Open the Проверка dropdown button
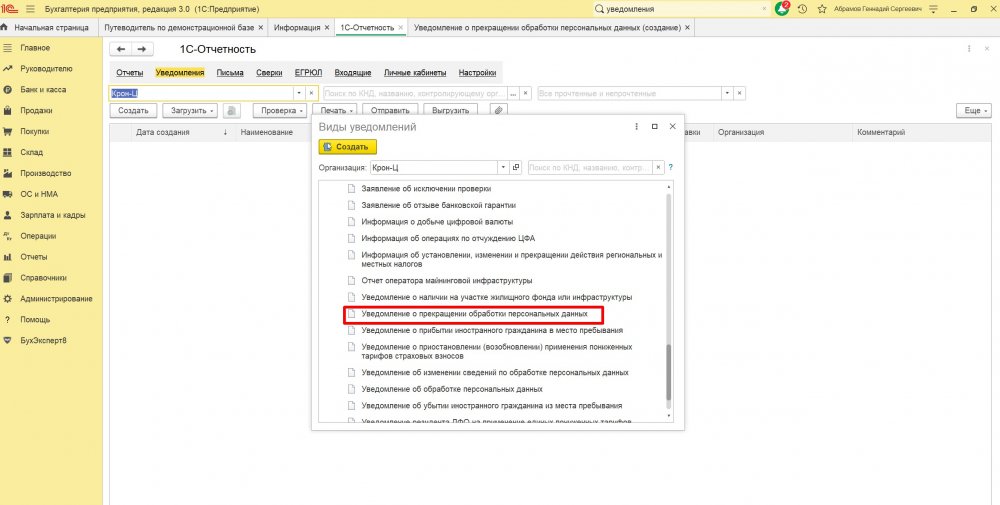 point(280,111)
